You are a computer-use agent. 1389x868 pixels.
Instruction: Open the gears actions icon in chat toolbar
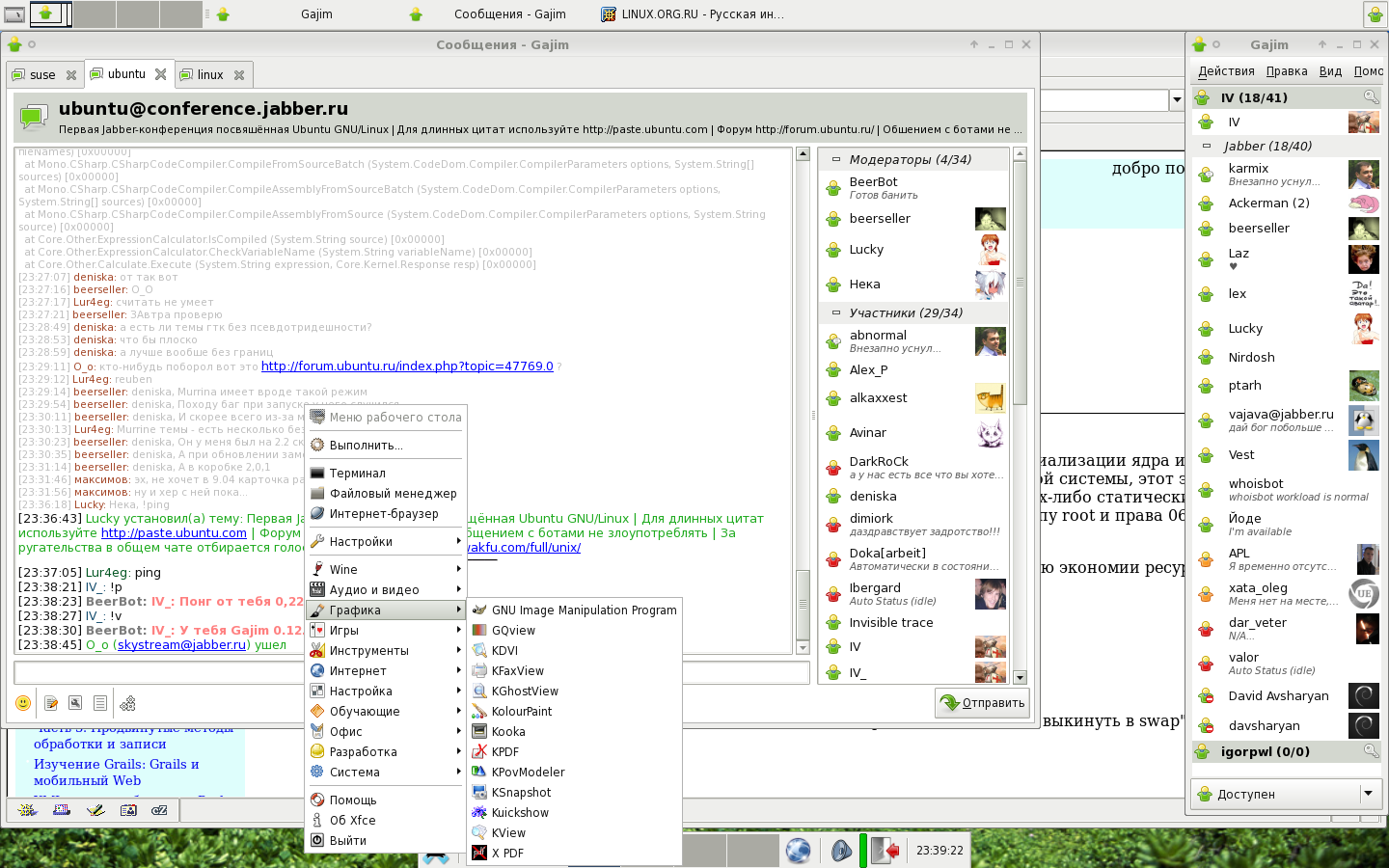point(127,703)
